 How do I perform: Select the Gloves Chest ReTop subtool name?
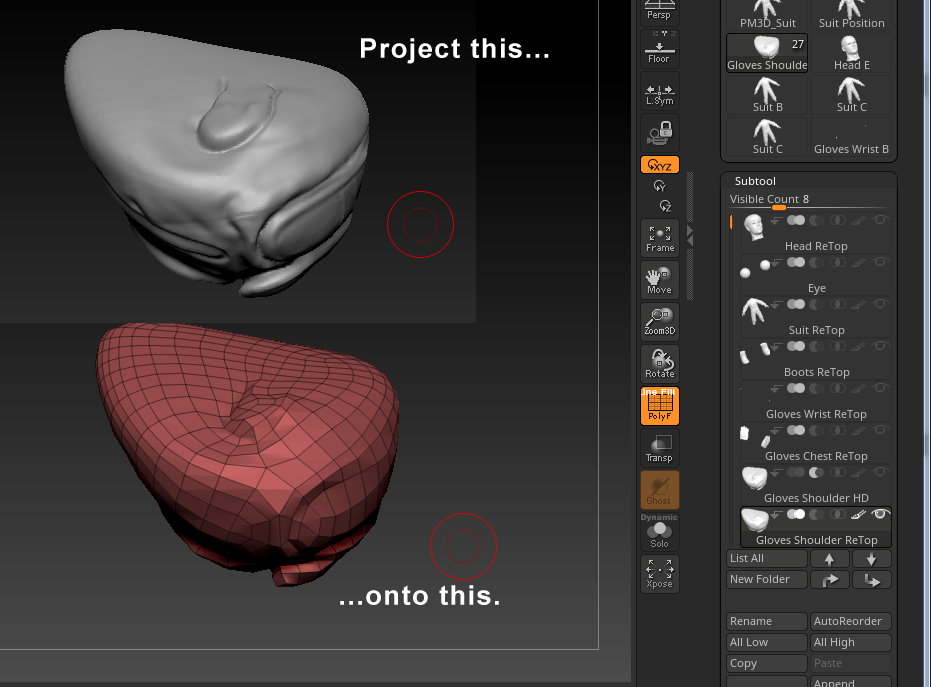pyautogui.click(x=816, y=456)
